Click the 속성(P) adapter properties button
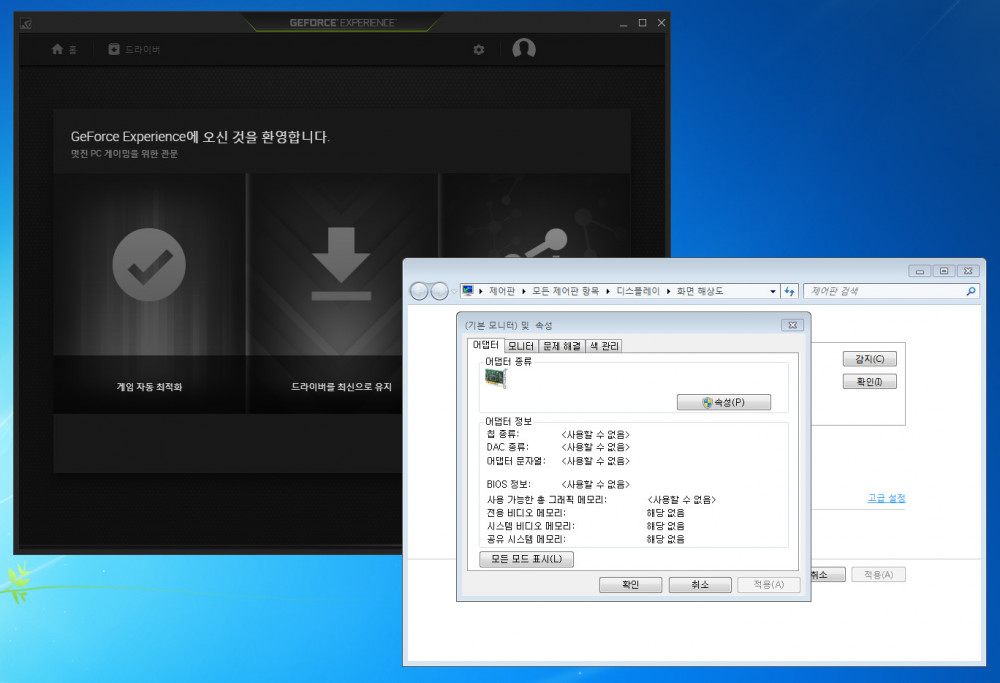This screenshot has height=683, width=1000. click(724, 402)
